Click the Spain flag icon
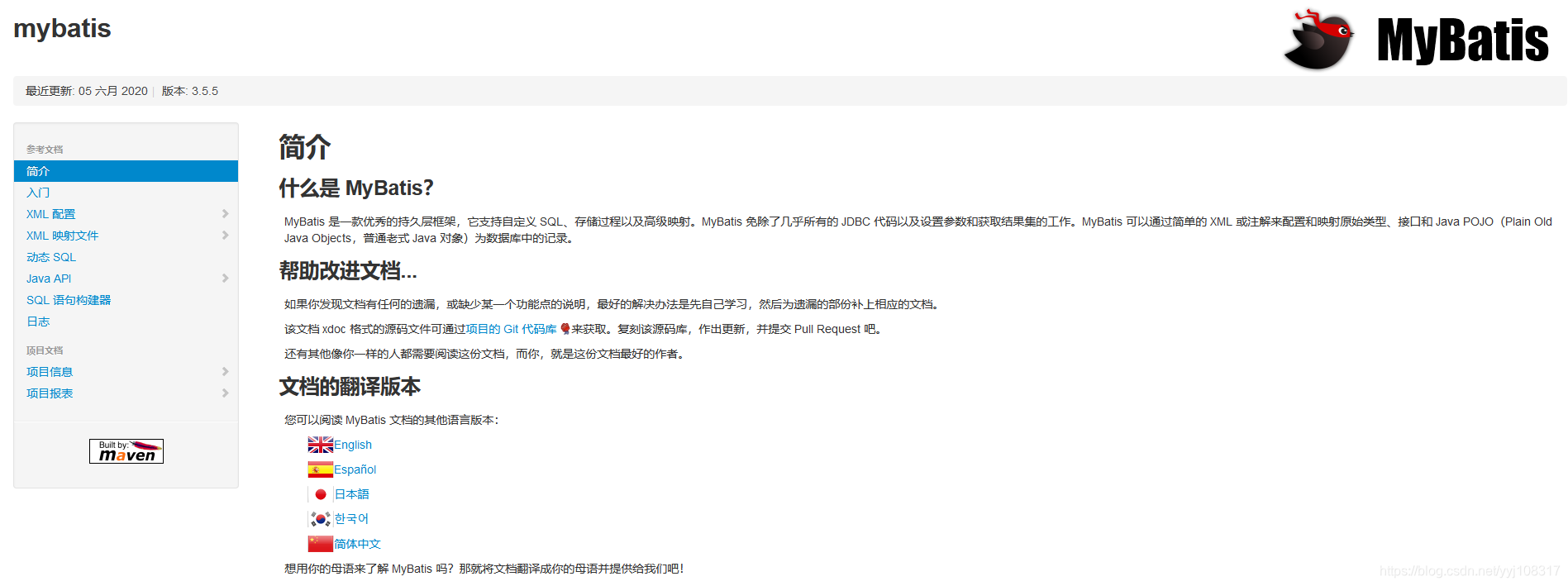The image size is (1568, 586). (x=321, y=469)
